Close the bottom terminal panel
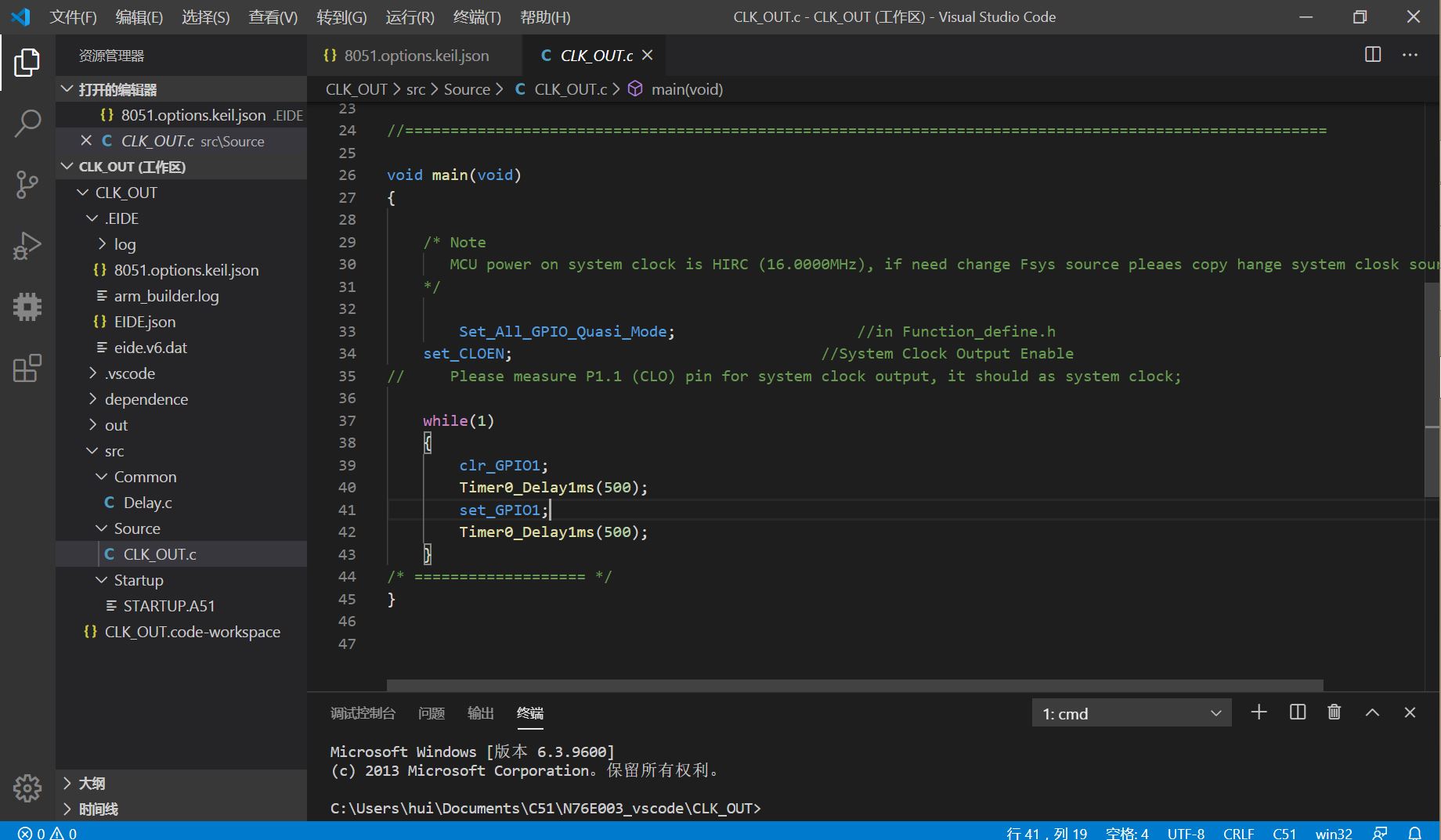This screenshot has height=840, width=1441. point(1410,712)
